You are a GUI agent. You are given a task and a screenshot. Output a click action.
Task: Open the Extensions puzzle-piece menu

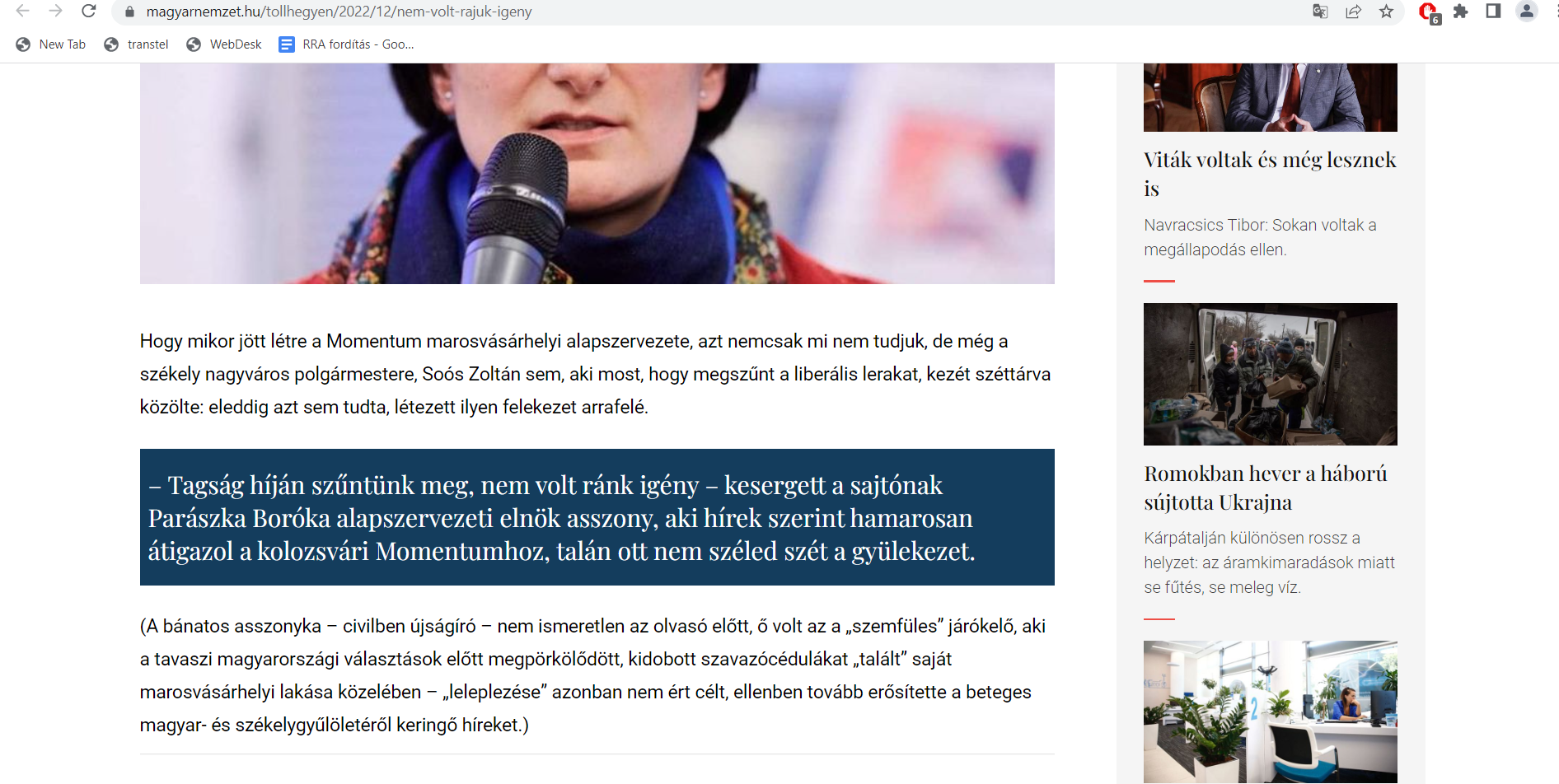pos(1460,12)
